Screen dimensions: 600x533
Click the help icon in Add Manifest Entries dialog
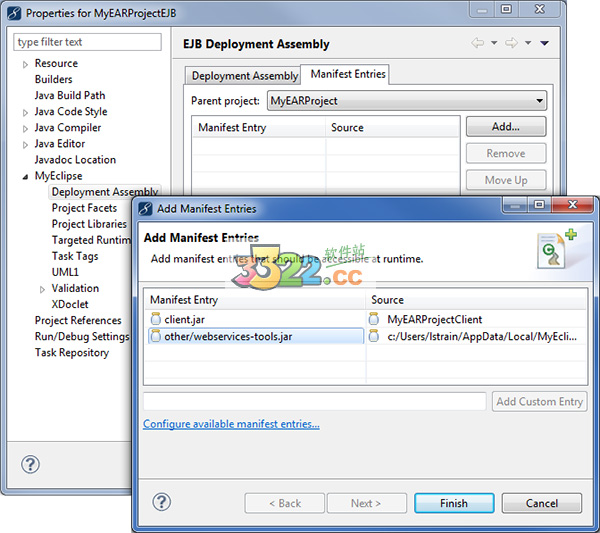tap(161, 502)
